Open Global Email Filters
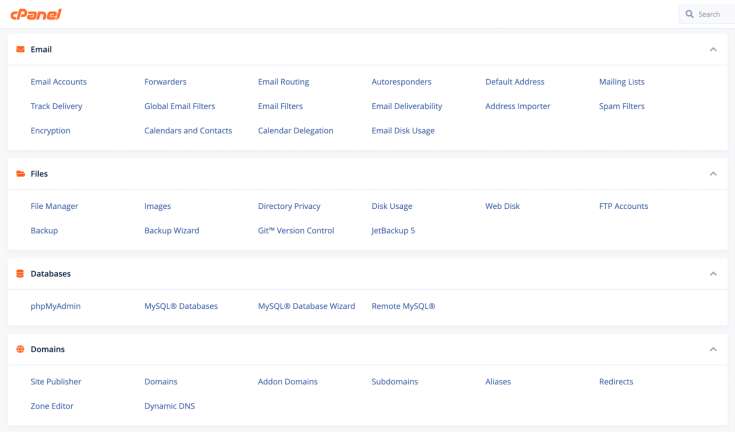Viewport: 735px width, 432px height. click(x=180, y=106)
